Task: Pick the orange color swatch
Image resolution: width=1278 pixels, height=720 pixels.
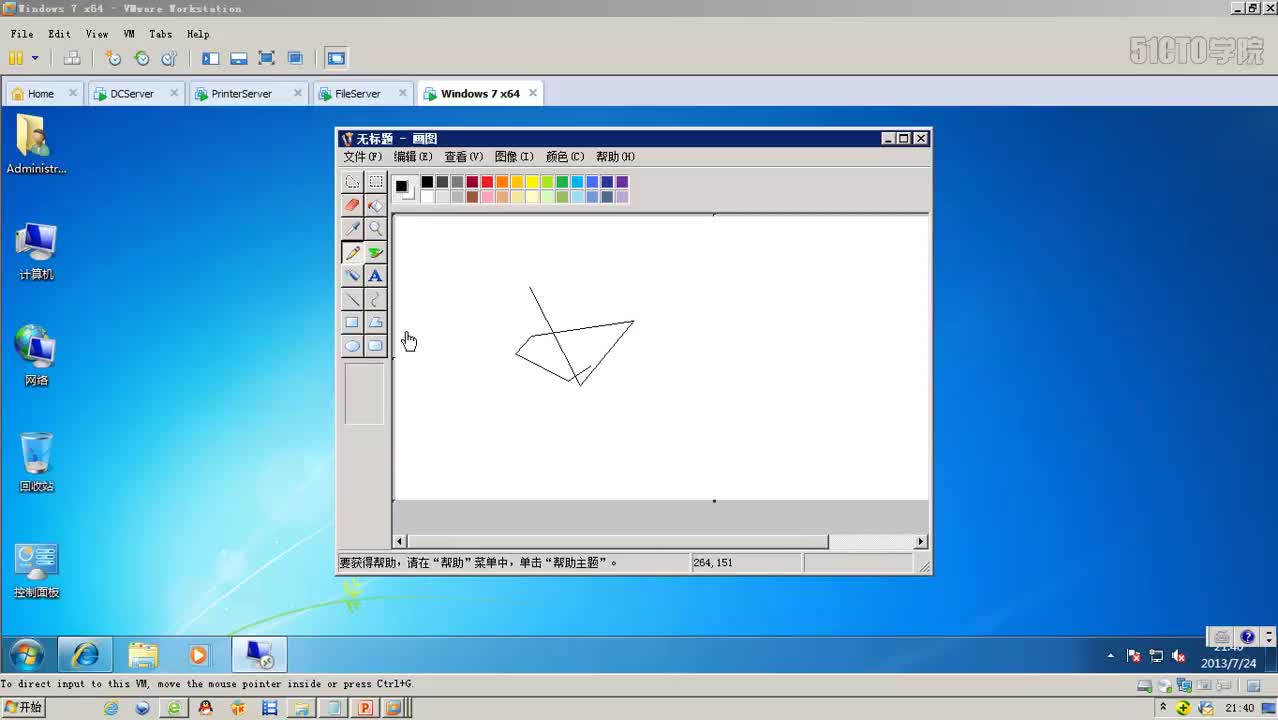Action: click(502, 182)
